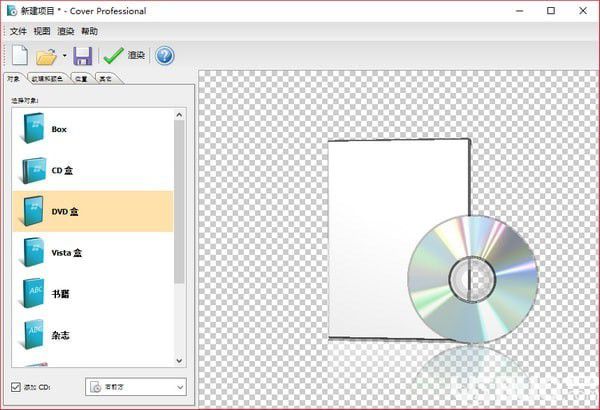Start rendering with the green checkmark toolbar button
The width and height of the screenshot is (600, 410).
124,56
